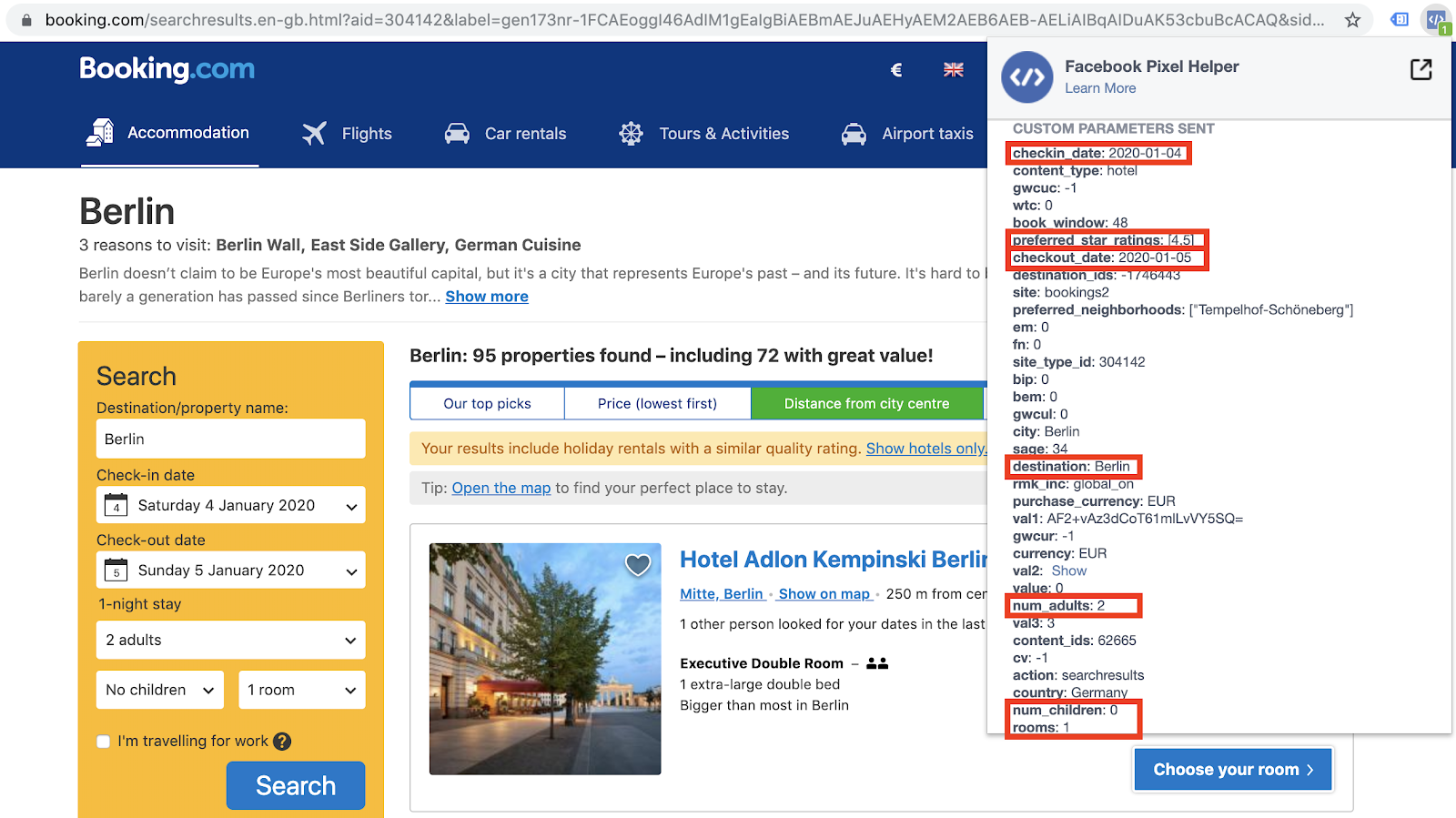Open Pixel Helper in a pop-out window
This screenshot has width=1456, height=818.
[x=1421, y=69]
